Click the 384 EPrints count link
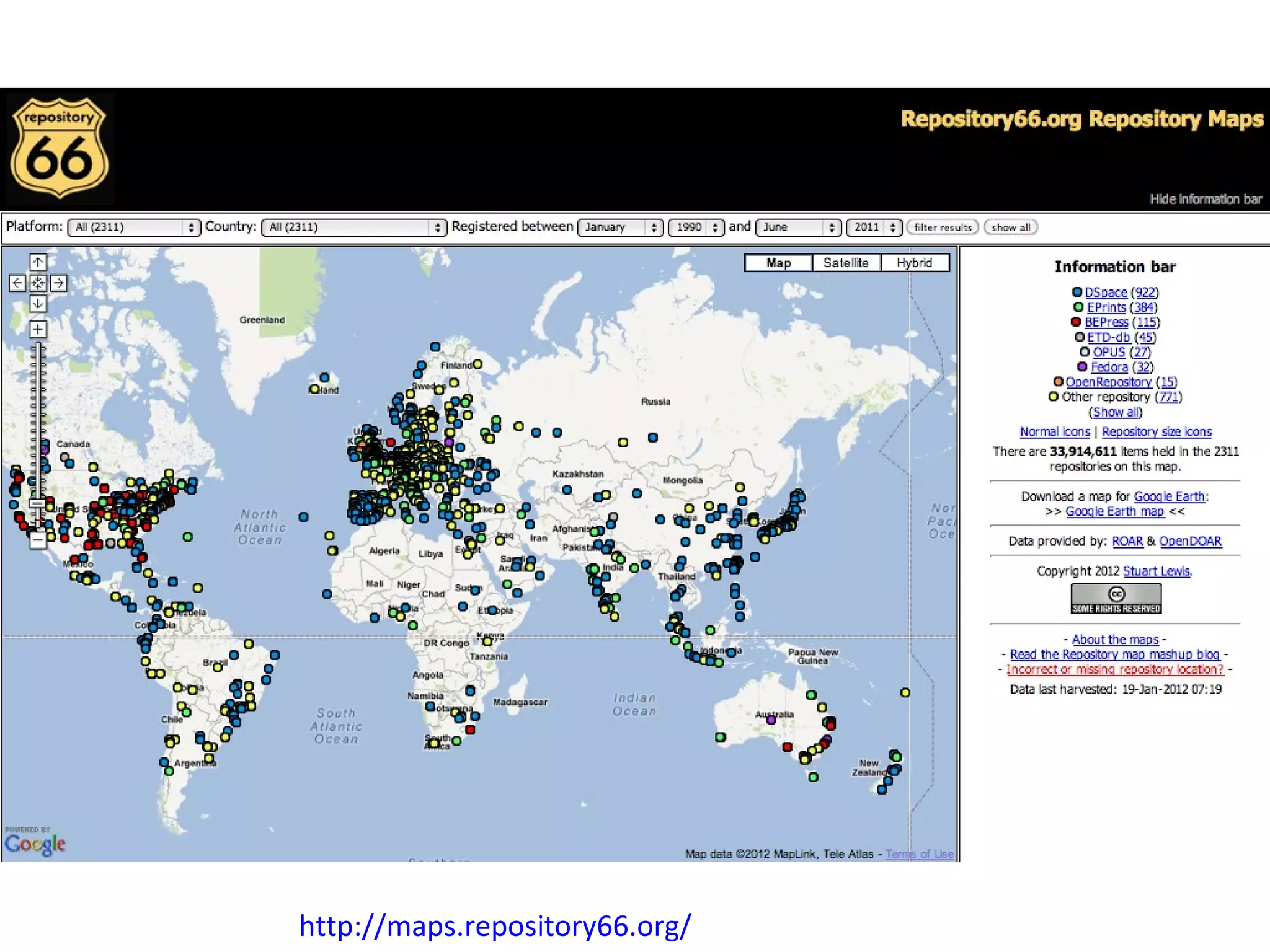 tap(1143, 307)
